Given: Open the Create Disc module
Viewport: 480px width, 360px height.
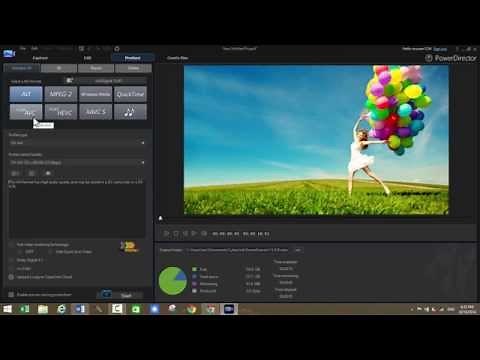Looking at the screenshot, I should click(x=177, y=58).
